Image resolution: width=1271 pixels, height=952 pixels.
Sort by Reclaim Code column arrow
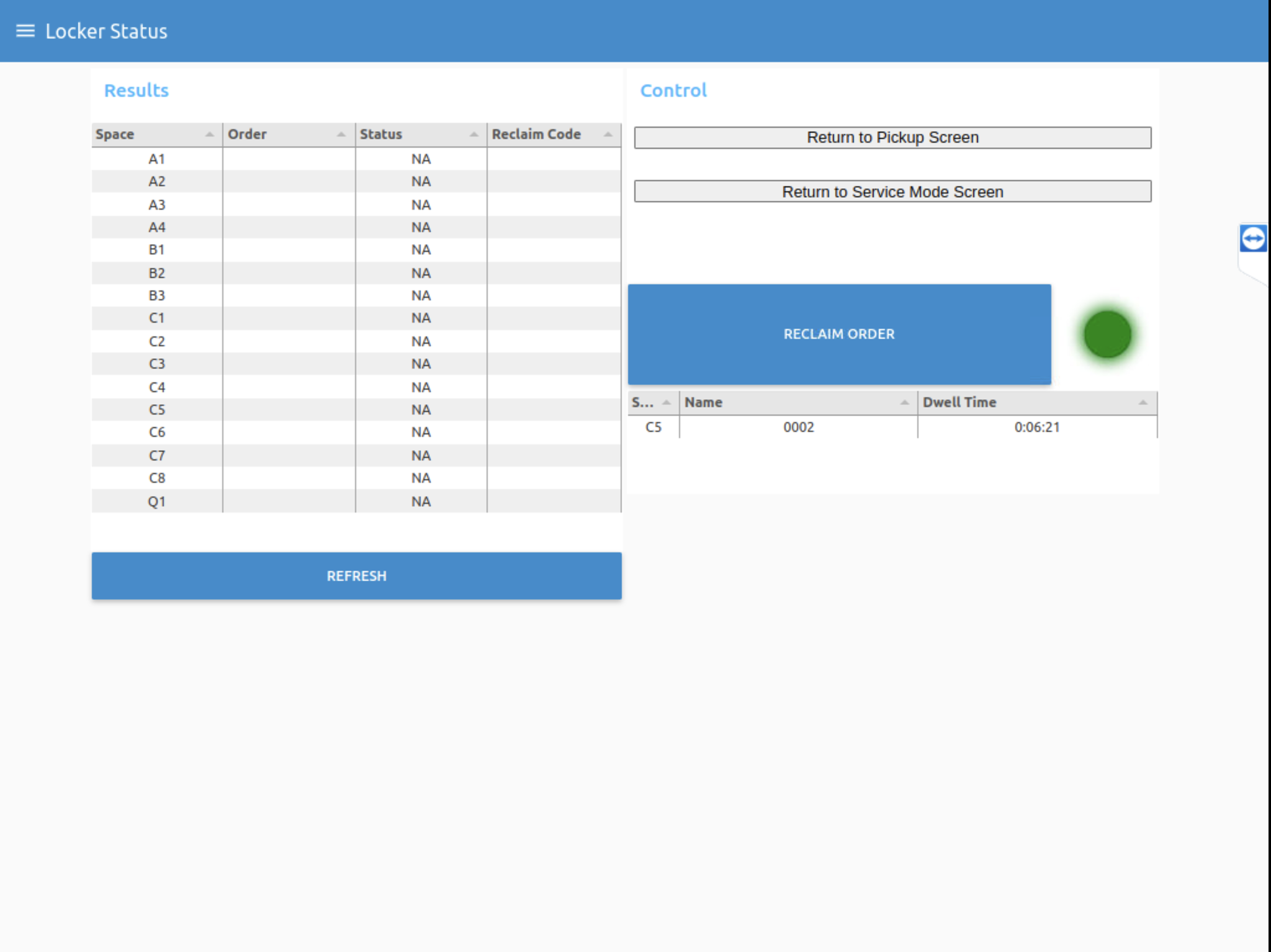[x=608, y=135]
